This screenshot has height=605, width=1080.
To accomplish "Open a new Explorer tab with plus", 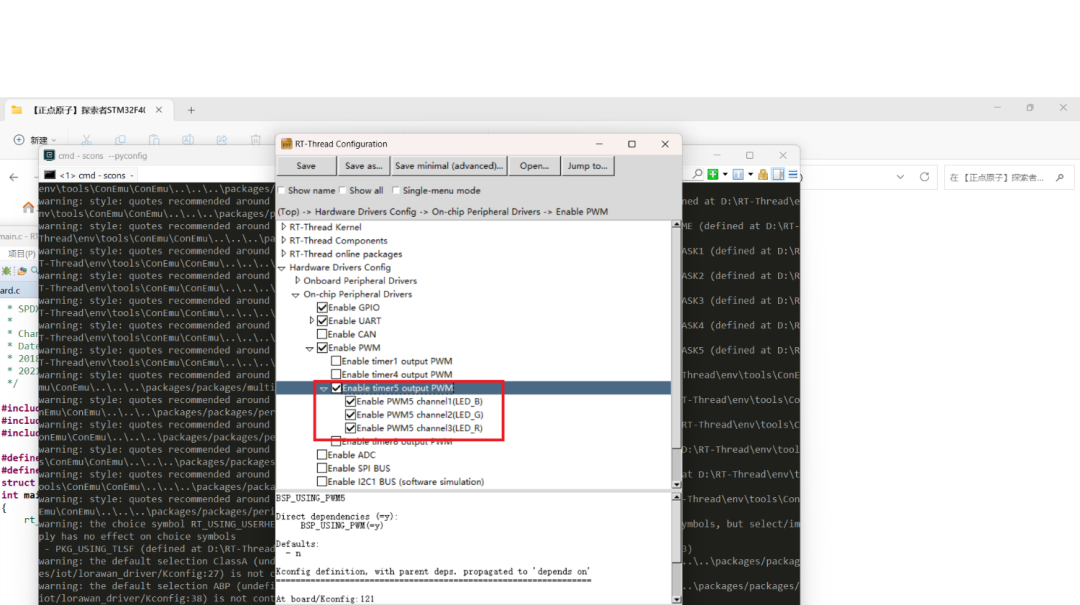I will click(191, 110).
